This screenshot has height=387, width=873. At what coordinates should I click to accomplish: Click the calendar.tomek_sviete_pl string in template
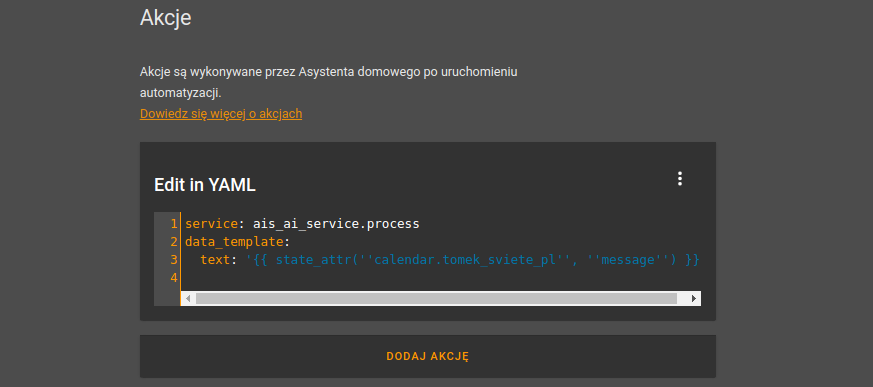[x=466, y=259]
